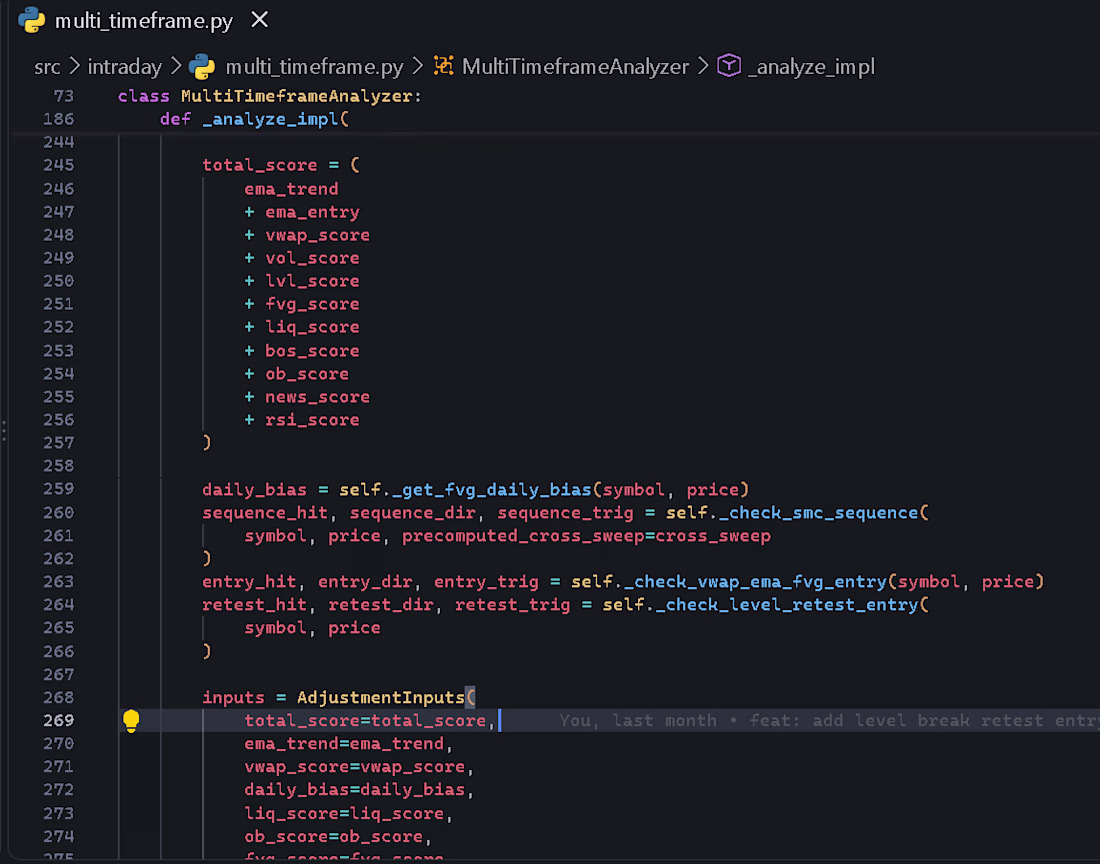This screenshot has width=1100, height=864.
Task: Open the _analyze_impl breadcrumb dropdown
Action: [811, 67]
